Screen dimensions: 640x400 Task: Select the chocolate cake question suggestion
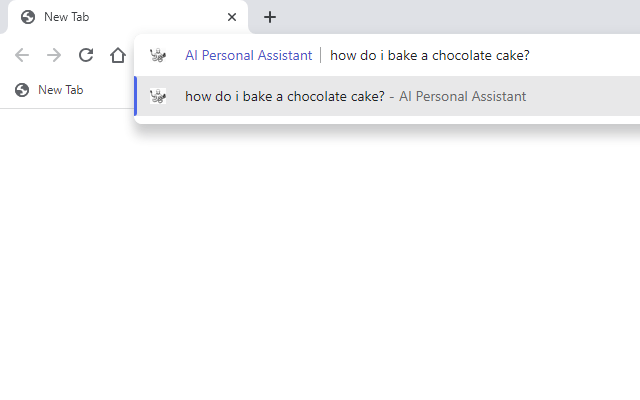coord(285,96)
